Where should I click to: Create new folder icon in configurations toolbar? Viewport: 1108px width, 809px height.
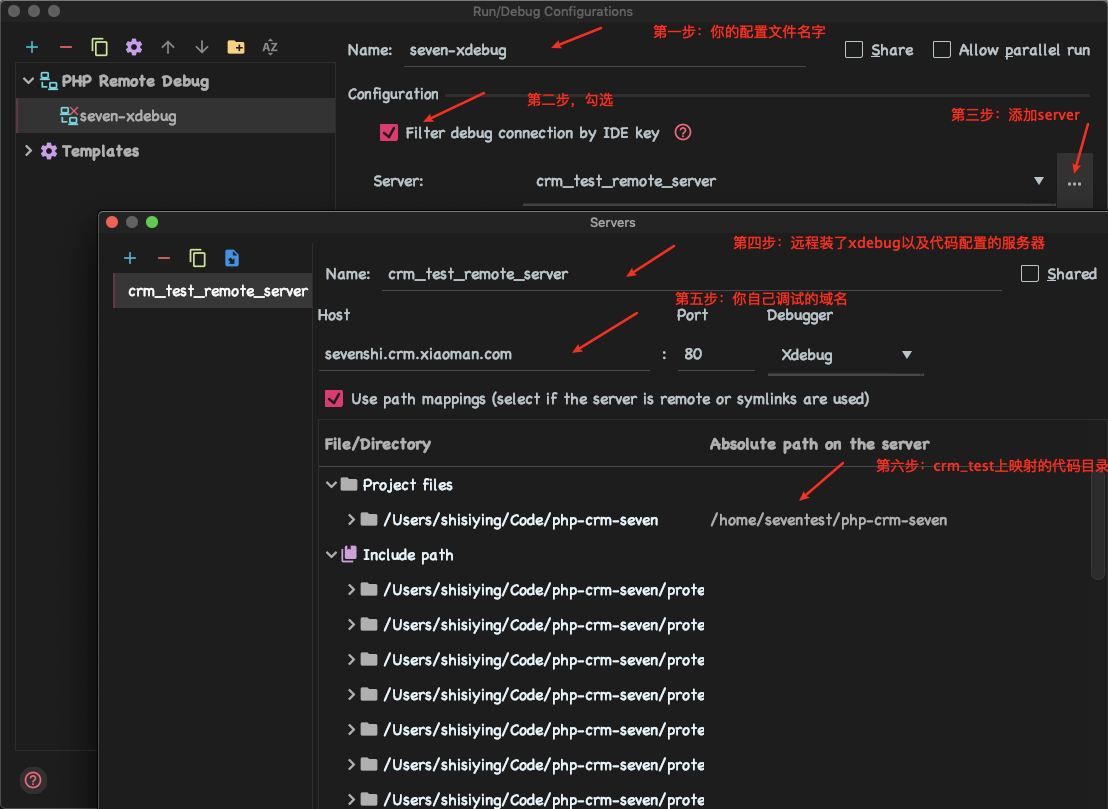coord(235,47)
